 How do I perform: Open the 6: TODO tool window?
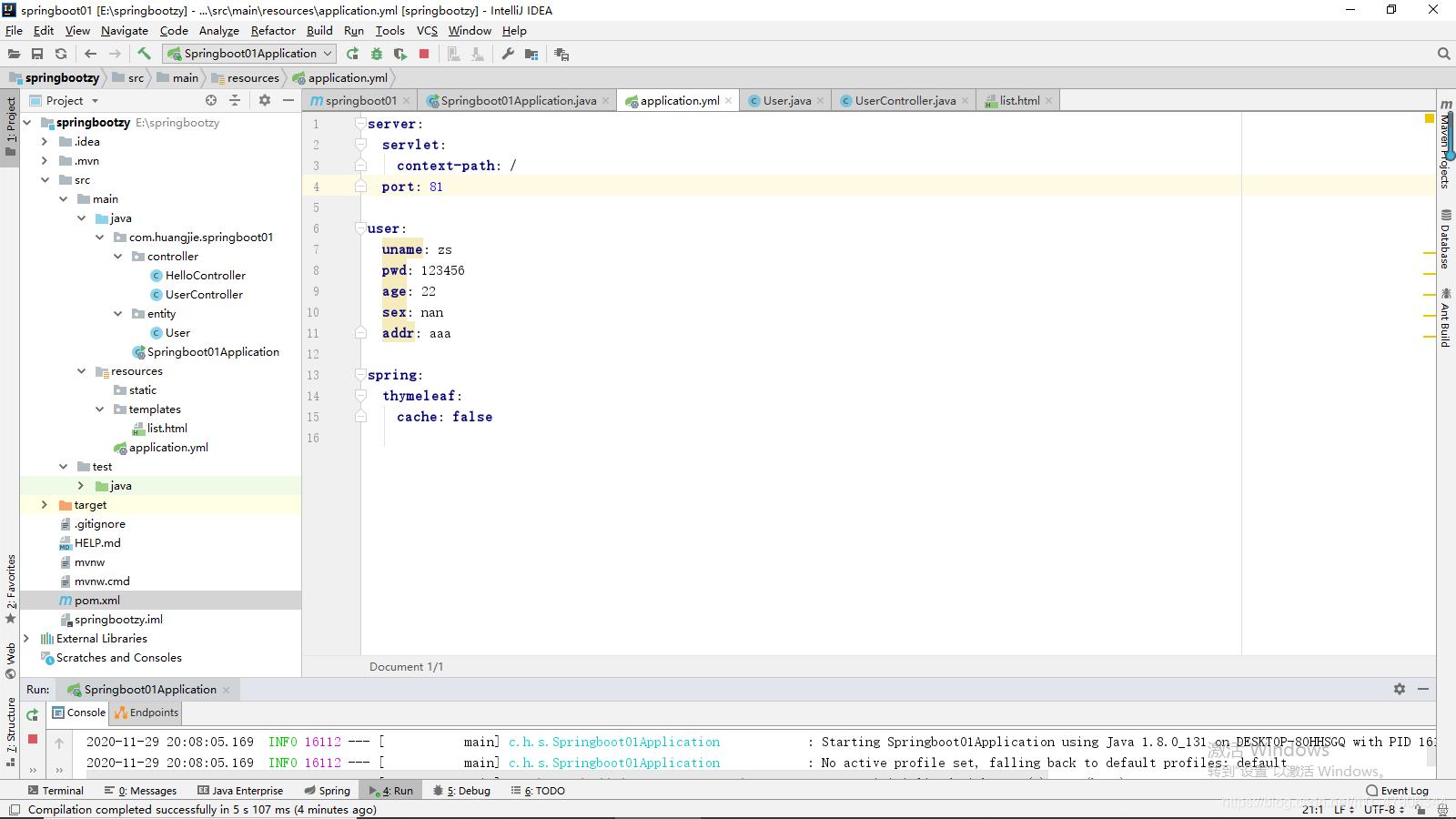(538, 791)
